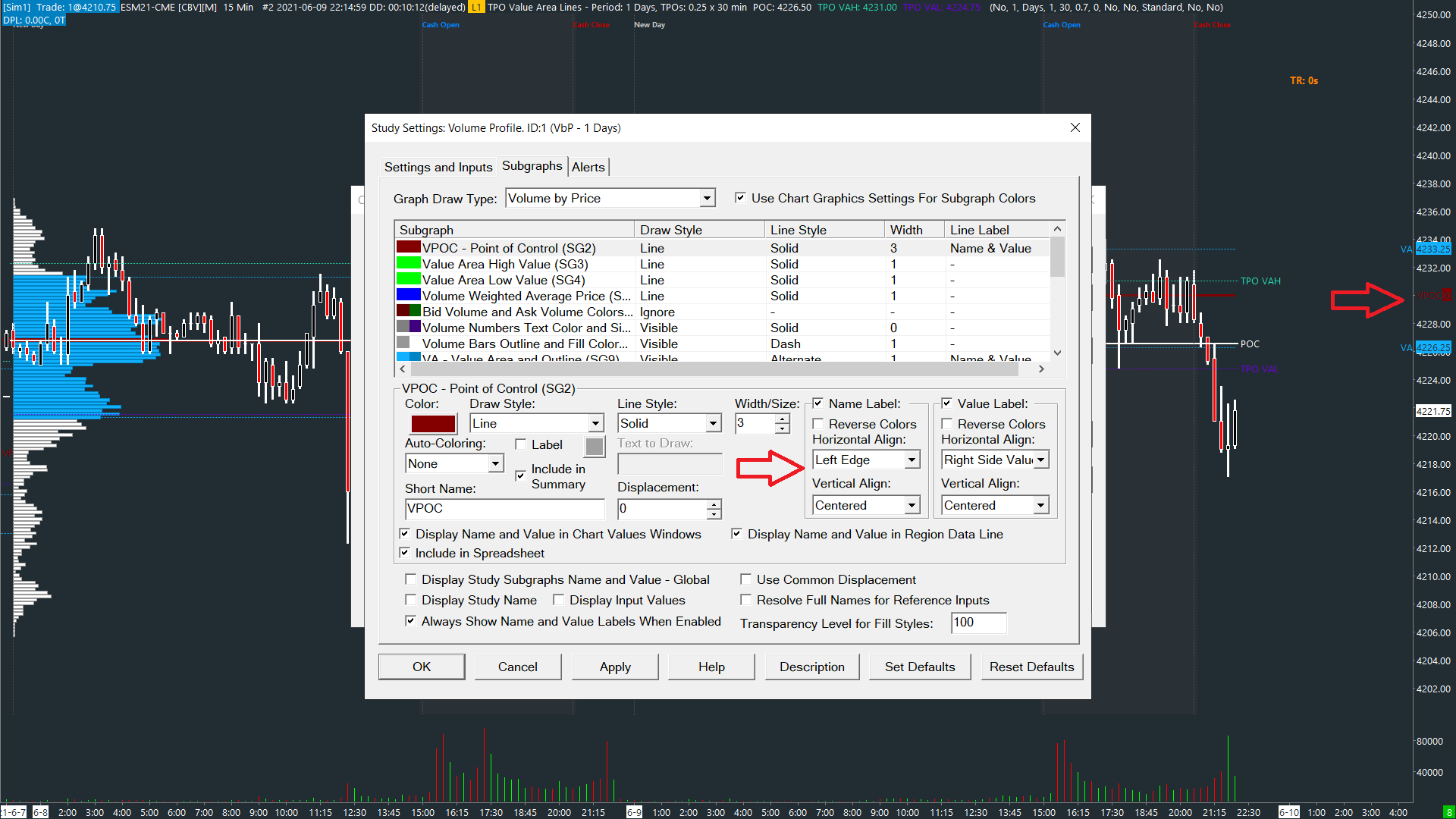Click the dark red VPOC row color swatch

(409, 247)
